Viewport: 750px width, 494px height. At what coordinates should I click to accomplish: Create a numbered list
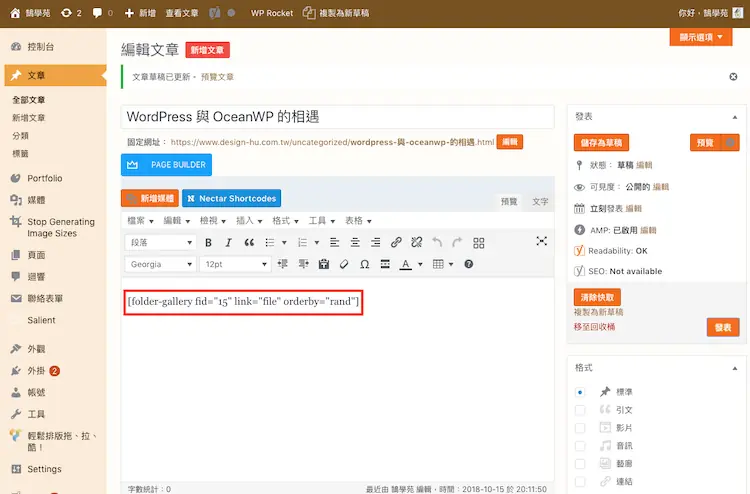tap(302, 242)
